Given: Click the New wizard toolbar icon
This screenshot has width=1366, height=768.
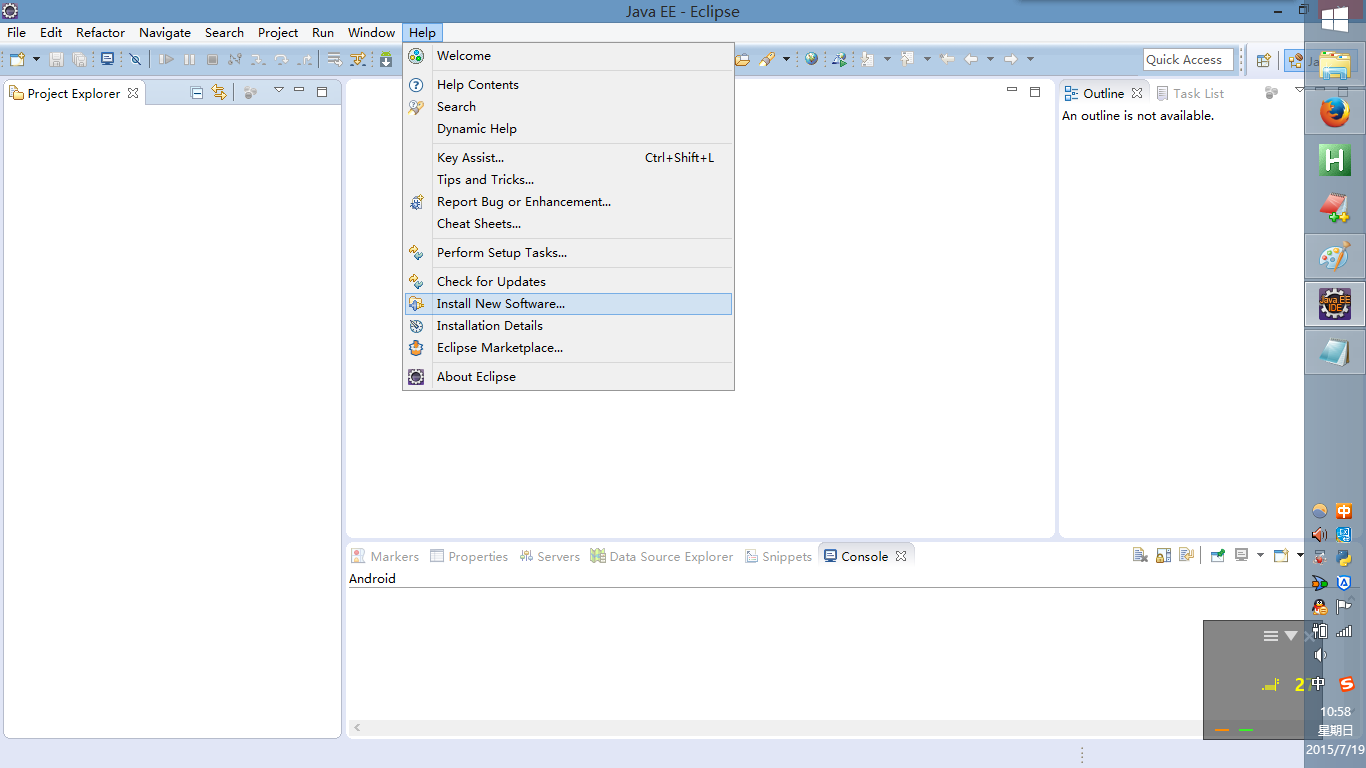Looking at the screenshot, I should [x=17, y=60].
